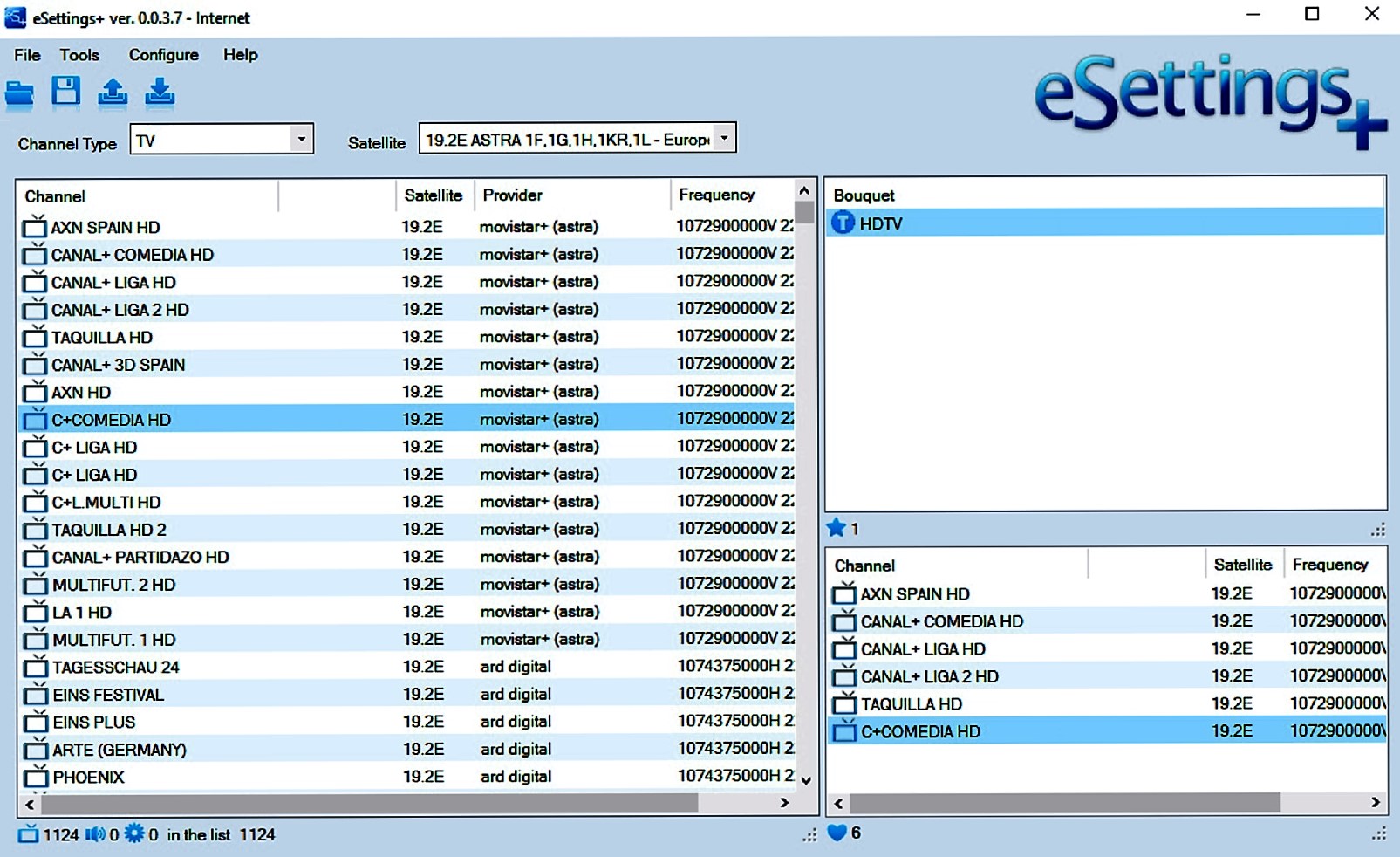The width and height of the screenshot is (1400, 857).
Task: Click main list horizontal scrollbar left arrow
Action: [x=31, y=804]
